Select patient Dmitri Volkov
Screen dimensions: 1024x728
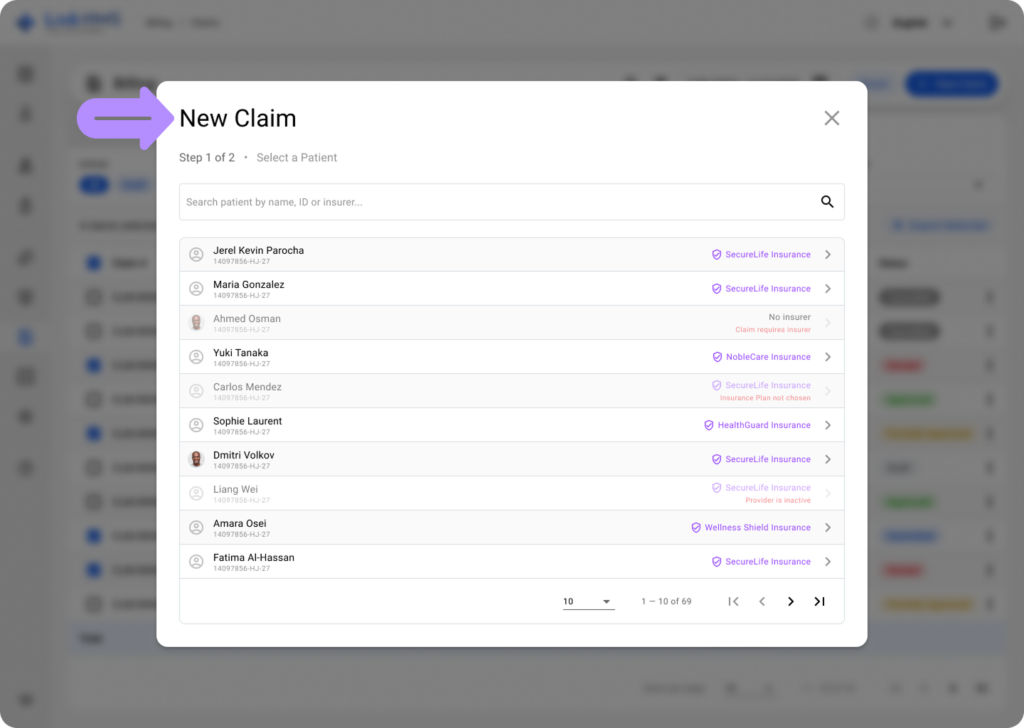pos(511,459)
